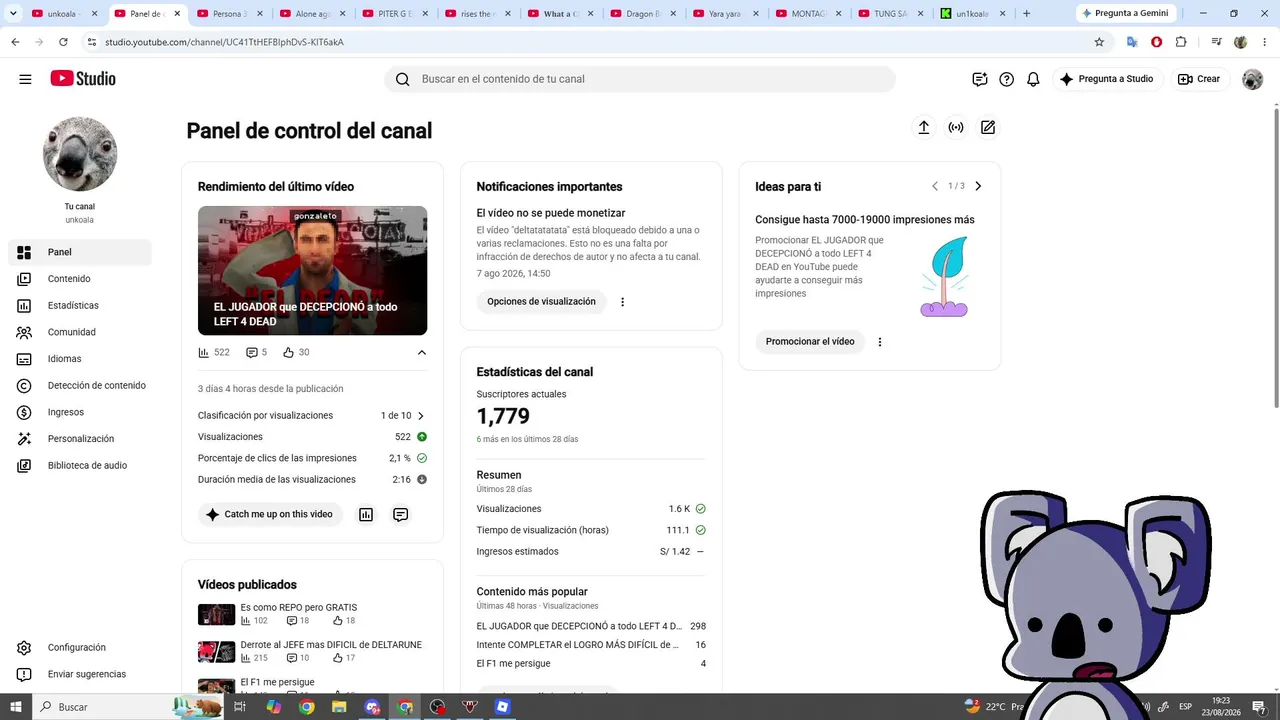Start a live stream with the broadcast icon
Image resolution: width=1280 pixels, height=720 pixels.
(956, 127)
